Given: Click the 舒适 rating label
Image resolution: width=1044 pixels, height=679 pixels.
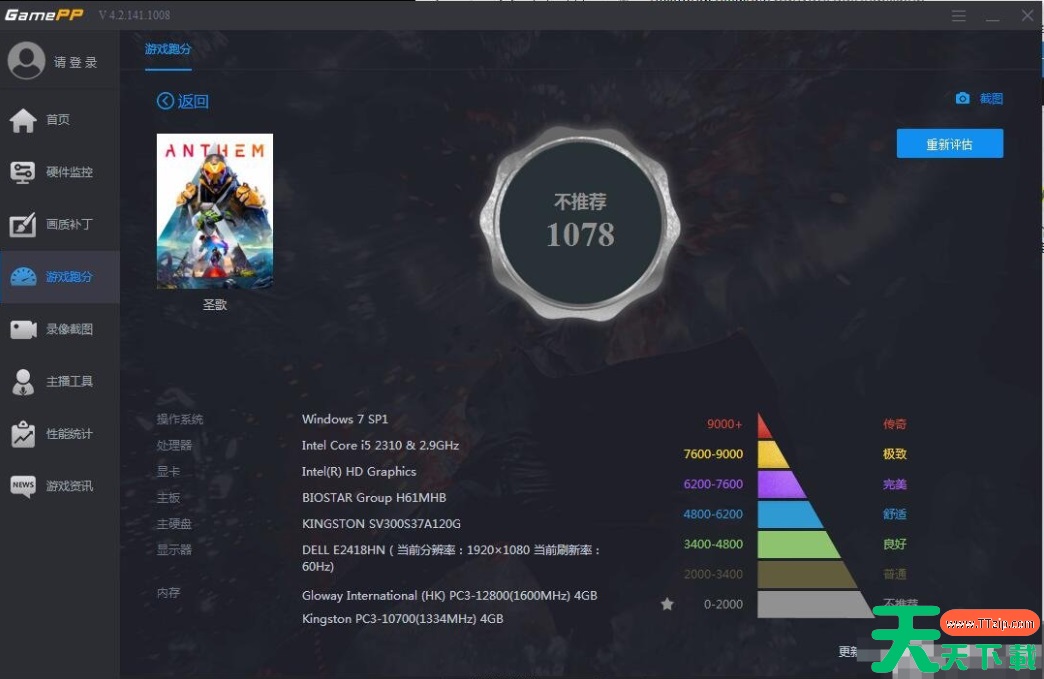Looking at the screenshot, I should point(895,514).
